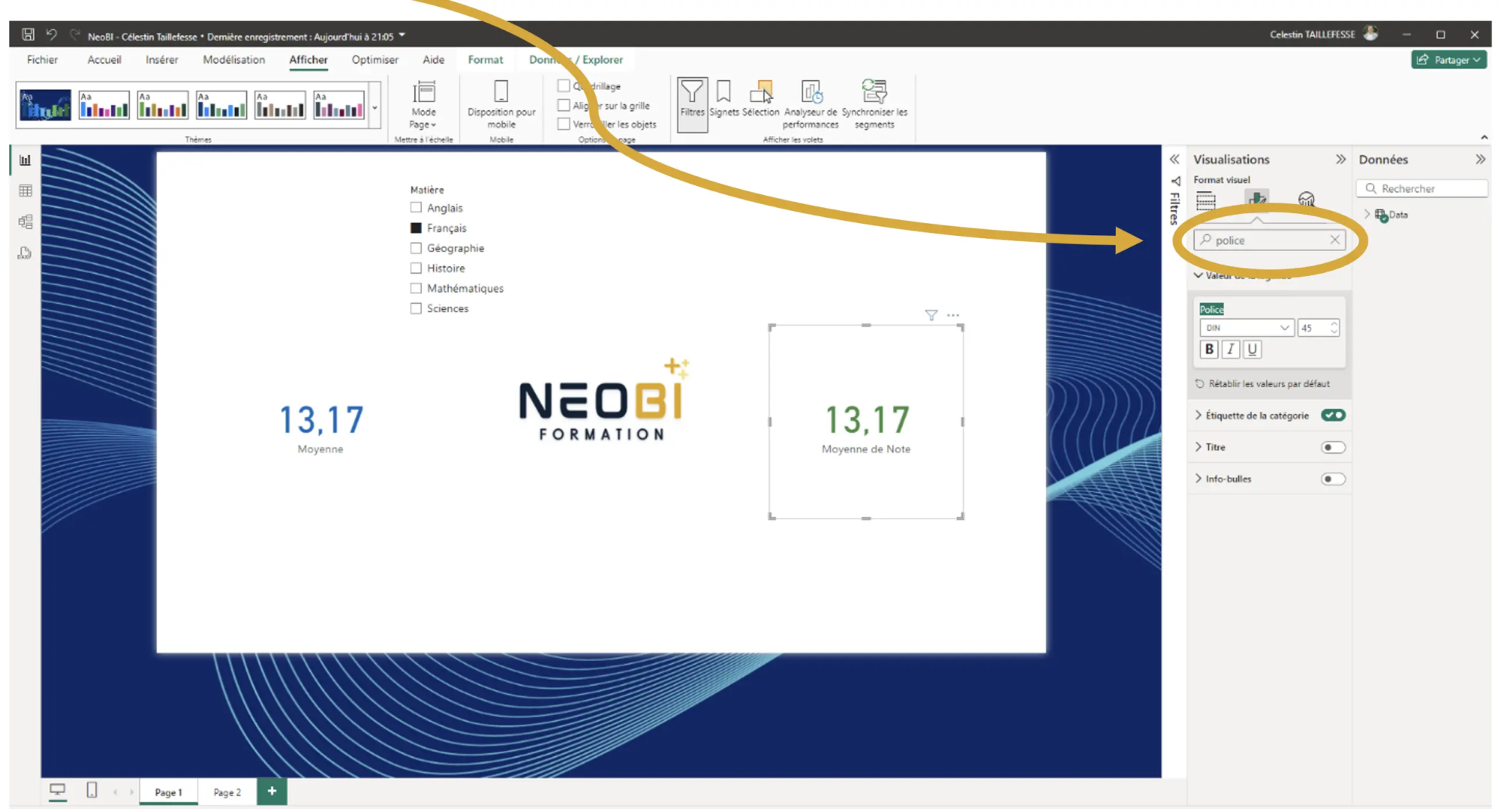Expand the Info-bulles section

pos(1198,479)
